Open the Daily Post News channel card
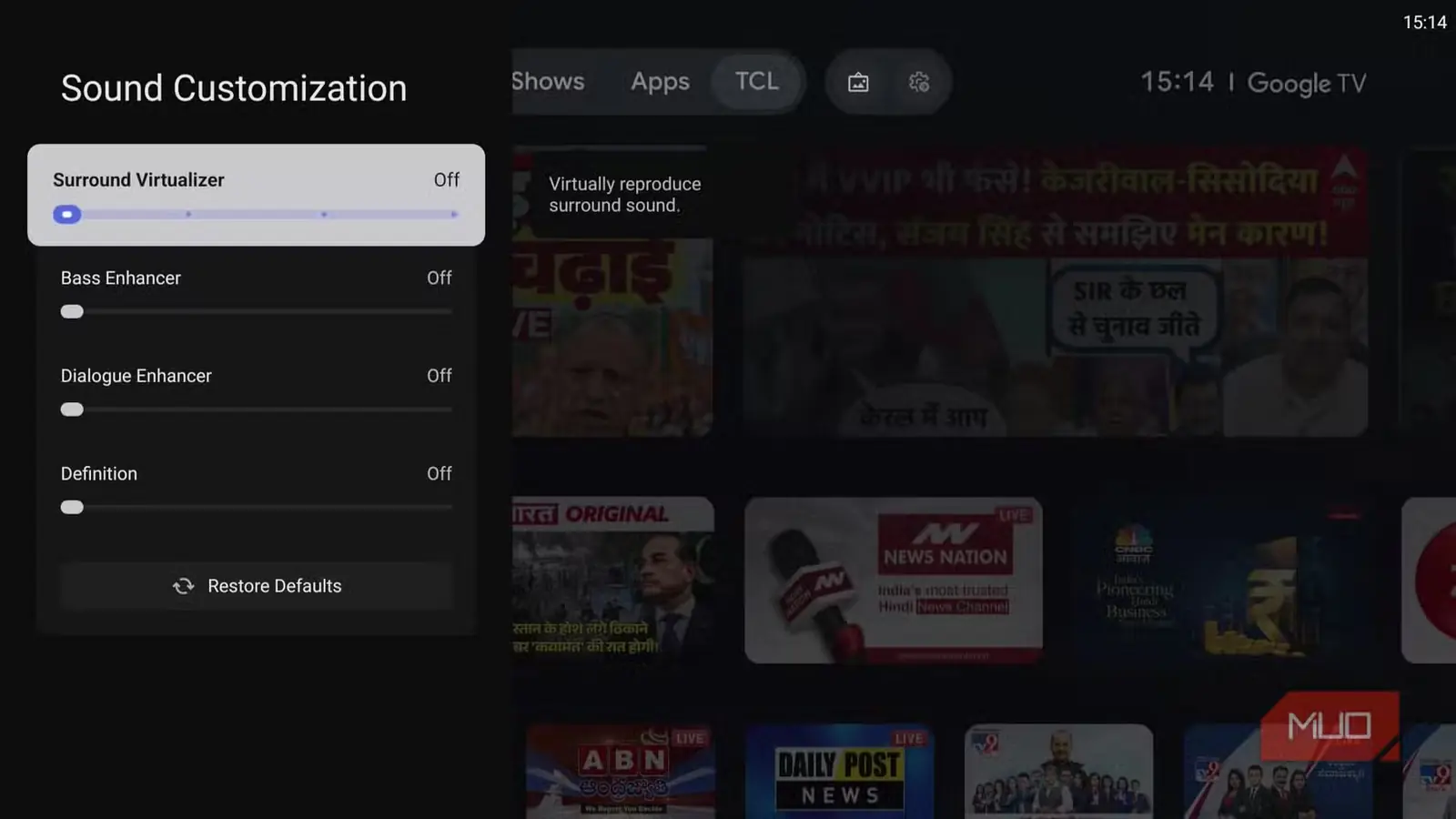The height and width of the screenshot is (819, 1456). point(839,772)
